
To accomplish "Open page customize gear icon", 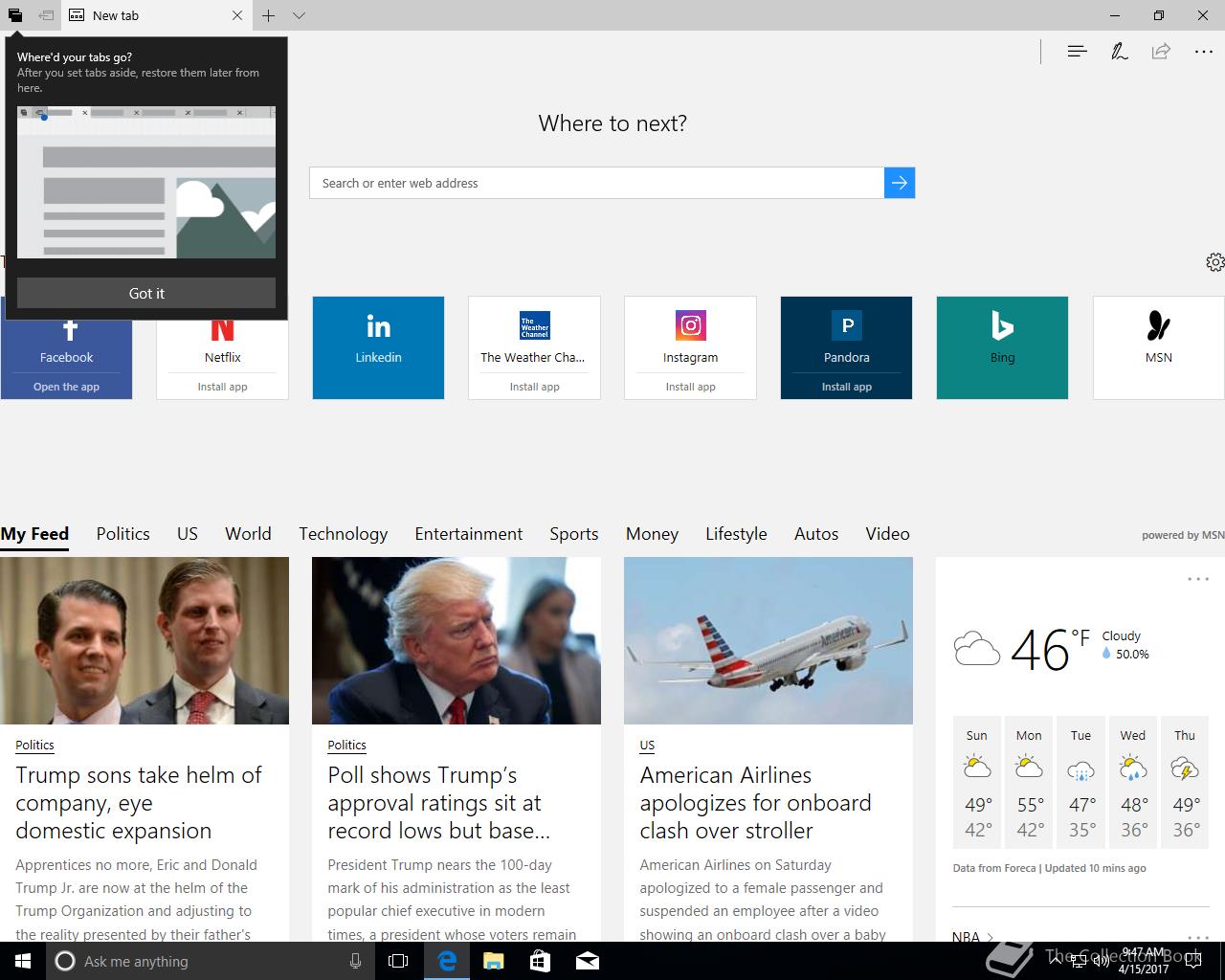I will point(1214,262).
